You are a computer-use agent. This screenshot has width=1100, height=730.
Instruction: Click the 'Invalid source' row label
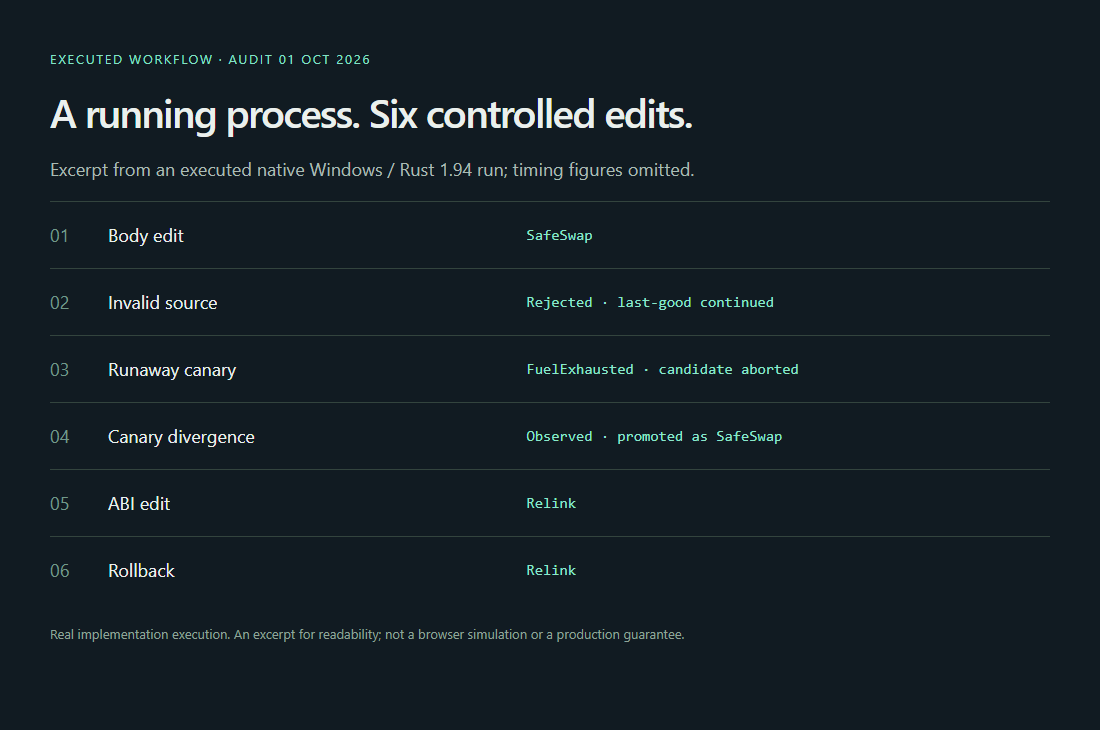[162, 303]
